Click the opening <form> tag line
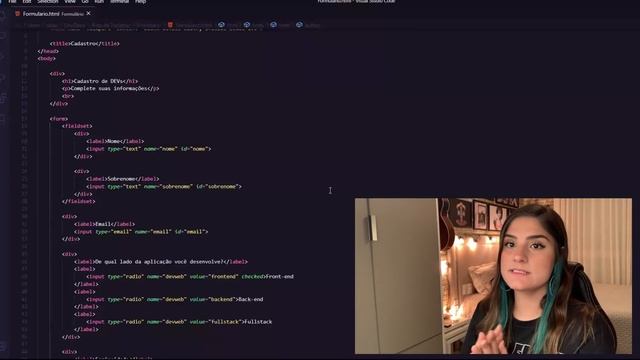The width and height of the screenshot is (640, 360). pos(59,119)
